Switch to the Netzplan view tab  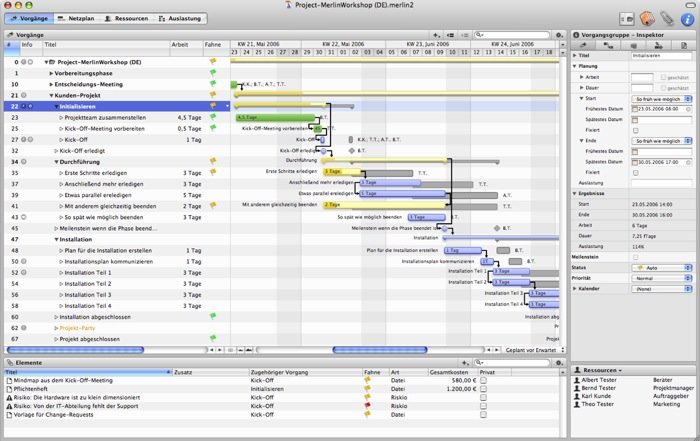pyautogui.click(x=76, y=18)
